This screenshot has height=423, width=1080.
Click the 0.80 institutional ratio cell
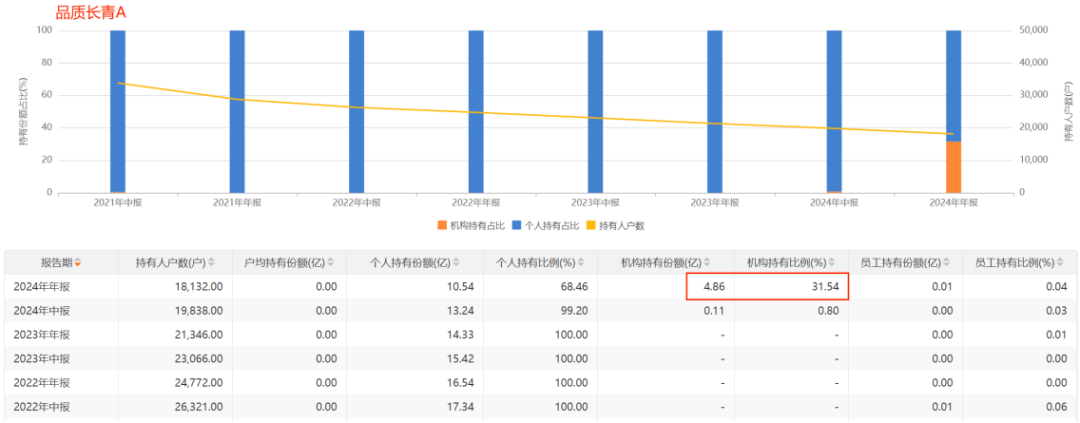pyautogui.click(x=830, y=310)
